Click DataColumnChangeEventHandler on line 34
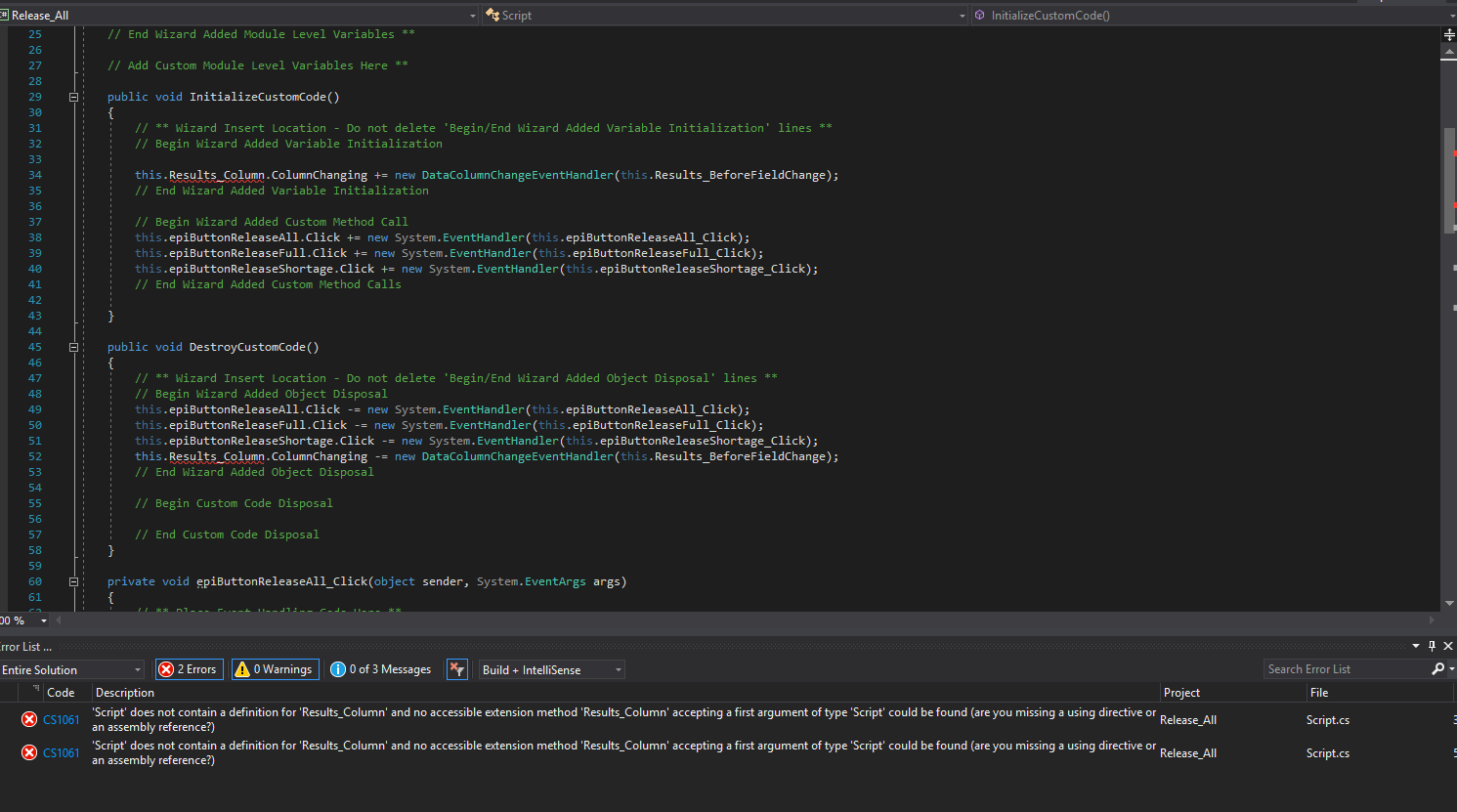 (x=518, y=175)
